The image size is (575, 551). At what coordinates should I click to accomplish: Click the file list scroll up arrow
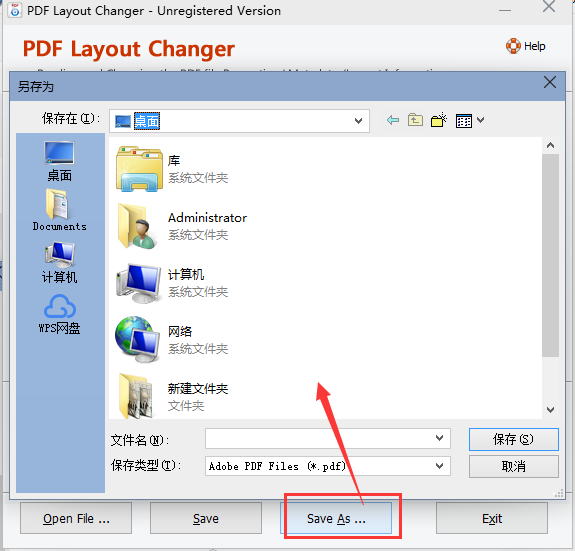coord(550,146)
